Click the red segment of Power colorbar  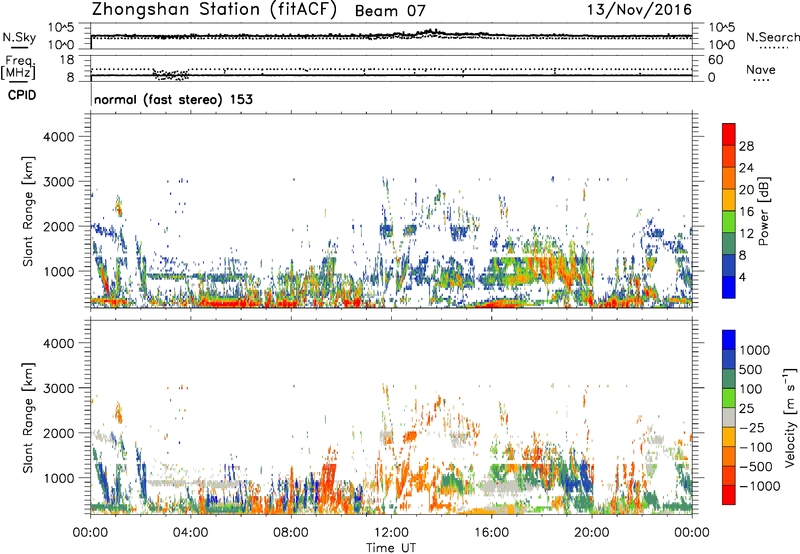tap(729, 134)
